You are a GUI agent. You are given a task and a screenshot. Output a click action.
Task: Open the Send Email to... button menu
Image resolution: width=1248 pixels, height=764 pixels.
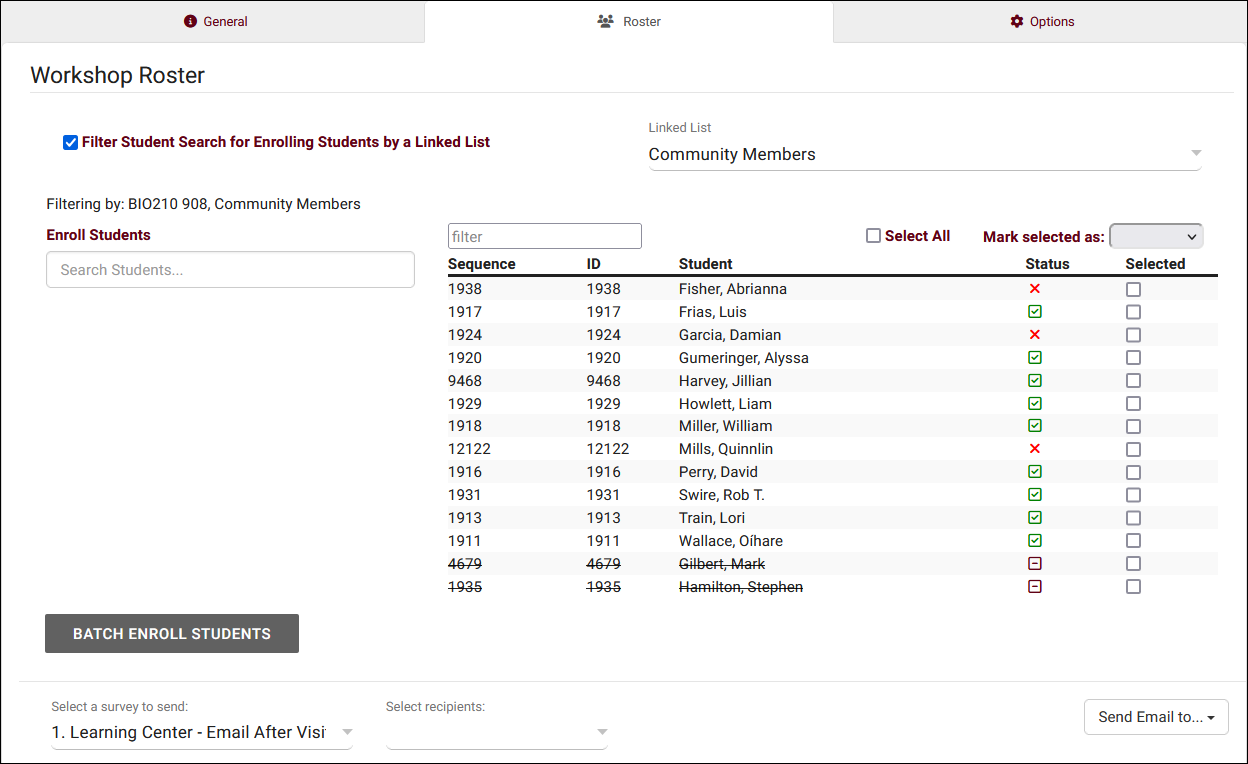click(x=1156, y=717)
